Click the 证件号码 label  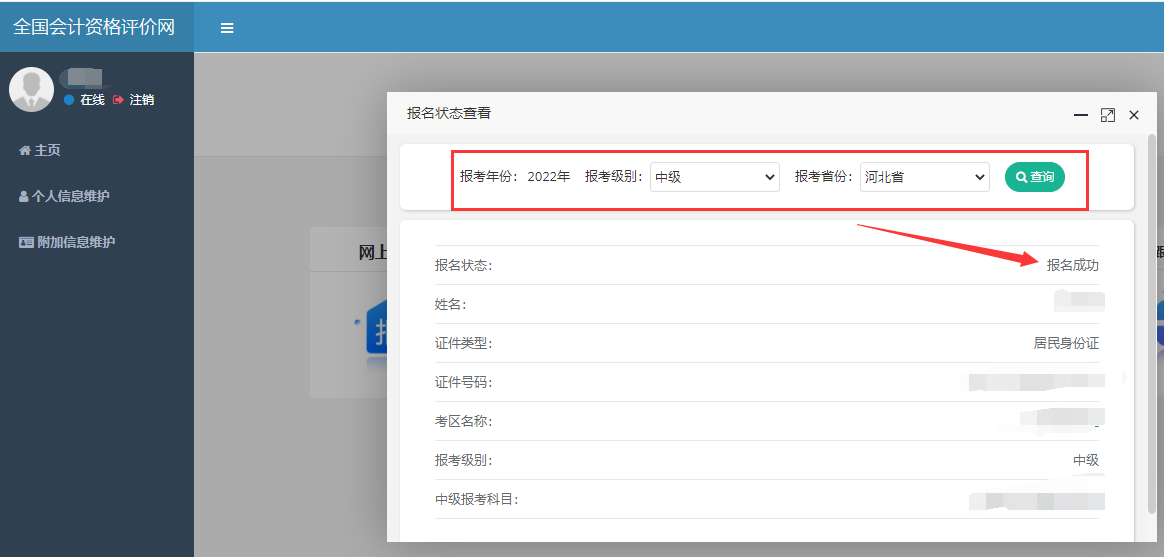click(x=463, y=382)
